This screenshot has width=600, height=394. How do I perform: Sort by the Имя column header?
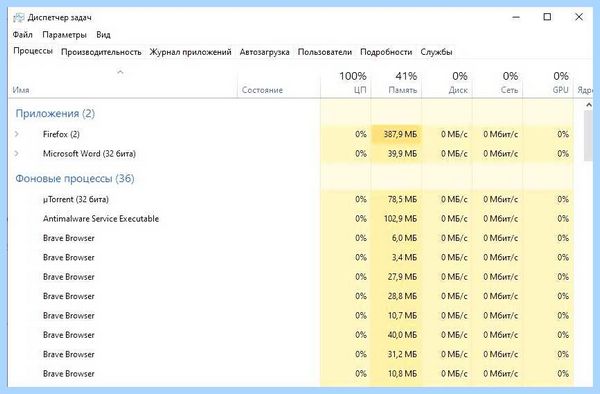tap(122, 83)
